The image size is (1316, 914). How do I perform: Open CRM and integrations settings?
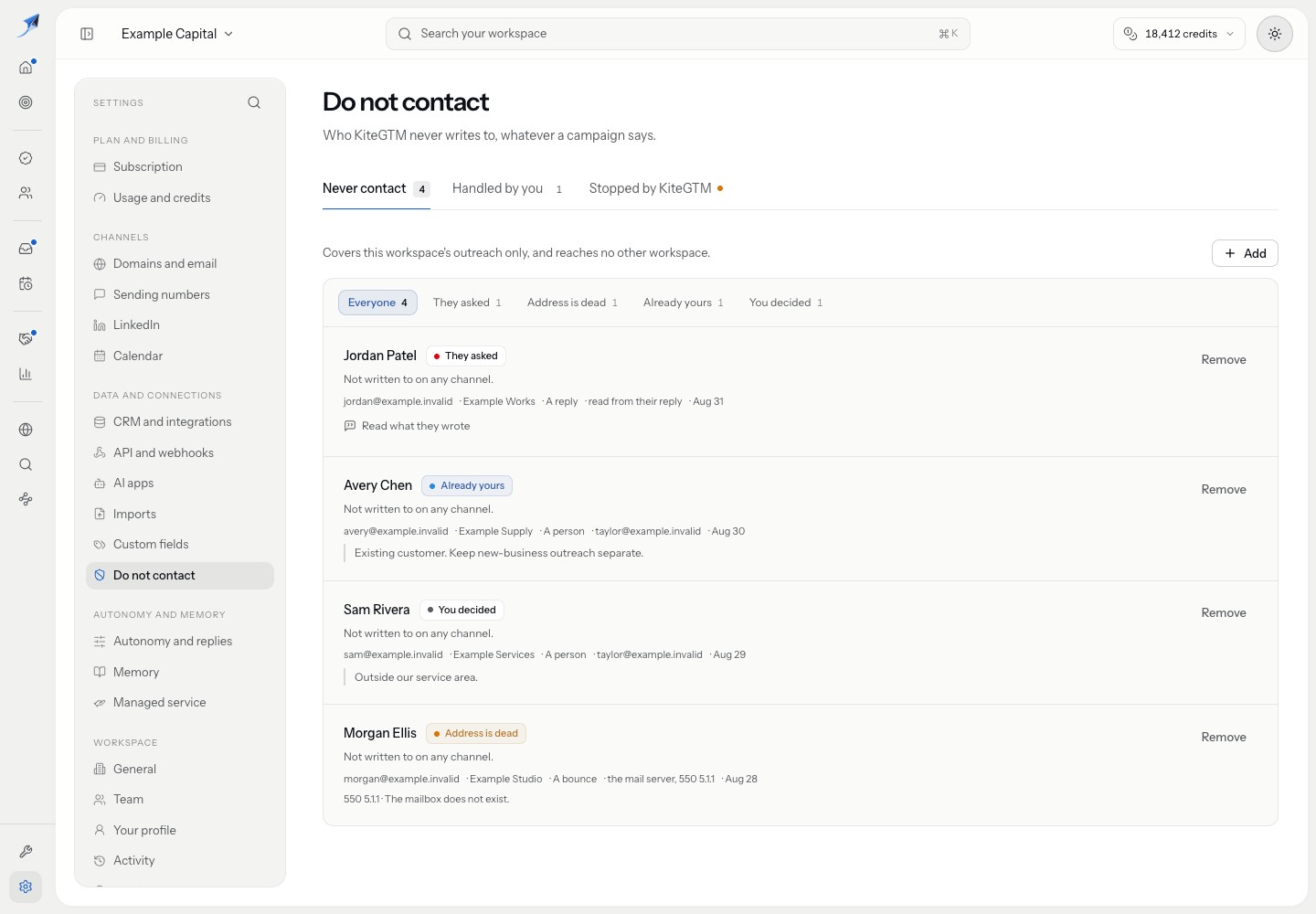[x=180, y=422]
